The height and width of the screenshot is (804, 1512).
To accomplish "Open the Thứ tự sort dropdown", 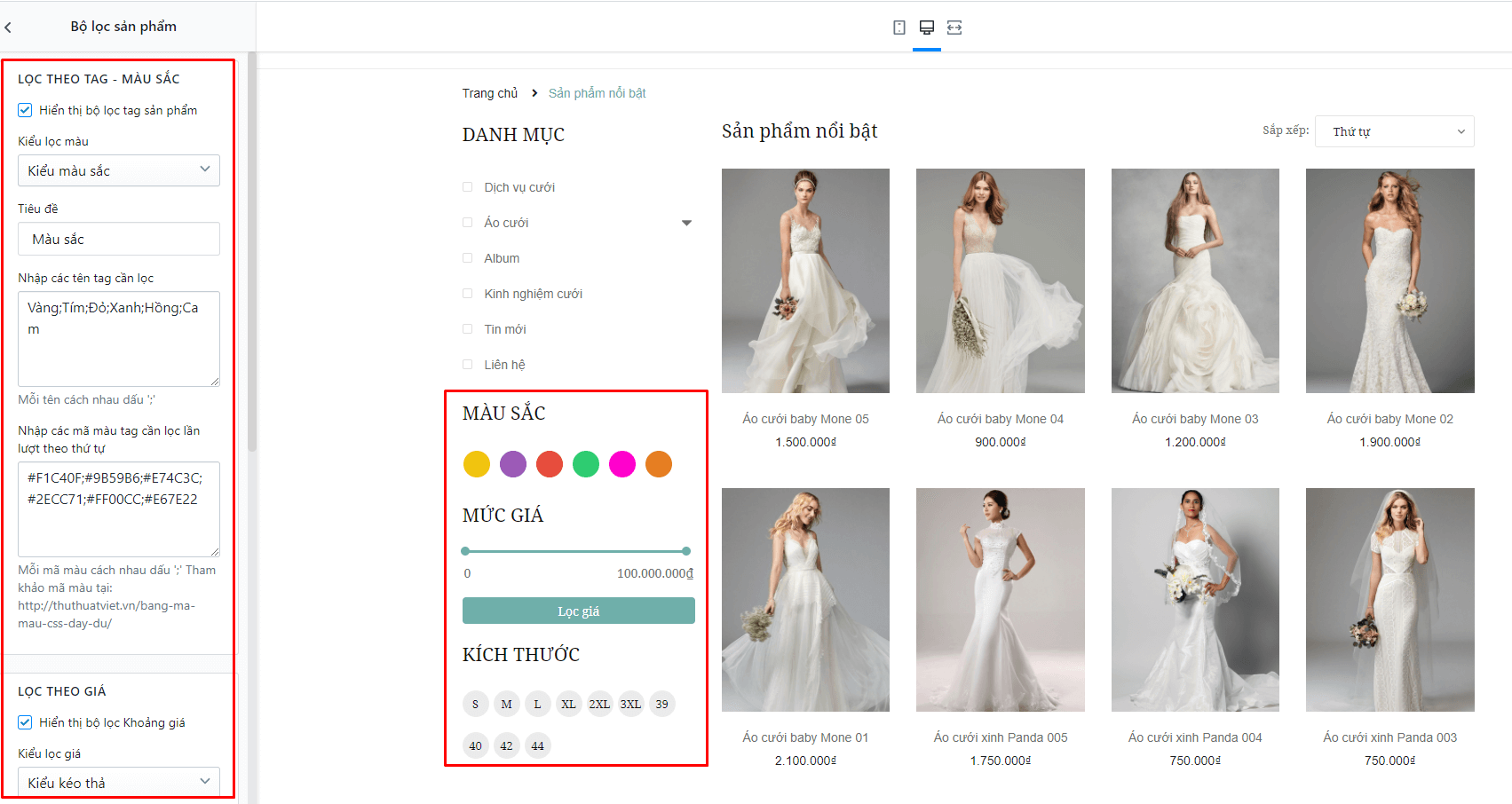I will [x=1394, y=131].
